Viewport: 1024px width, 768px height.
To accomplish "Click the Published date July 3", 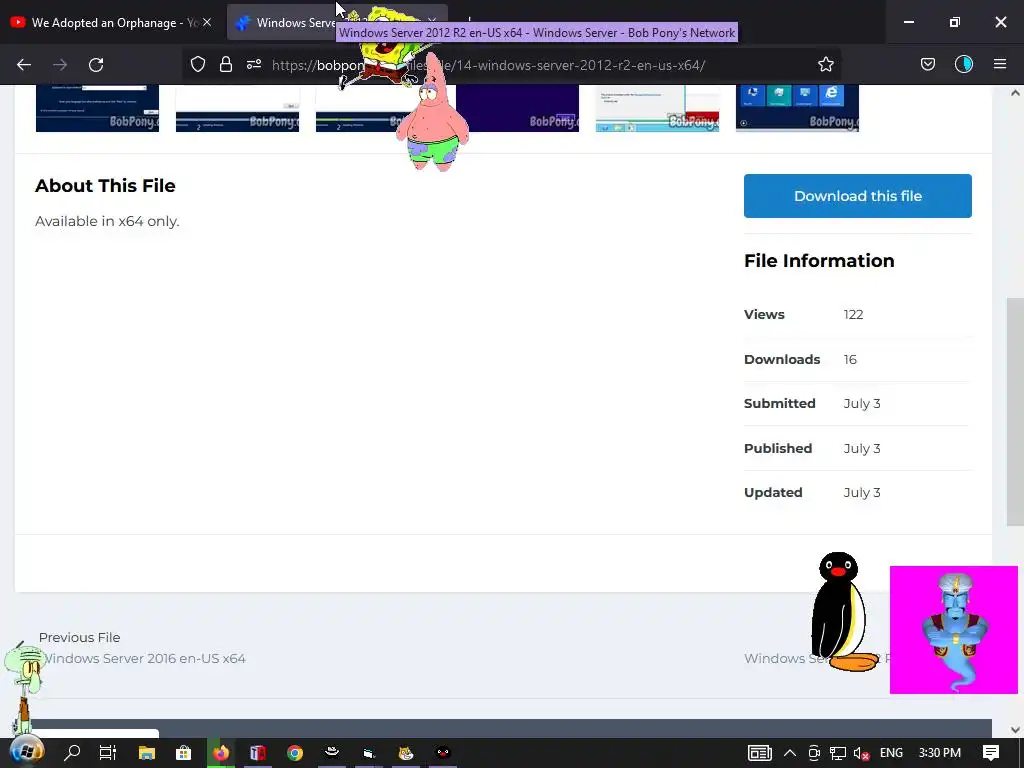I will point(862,449).
